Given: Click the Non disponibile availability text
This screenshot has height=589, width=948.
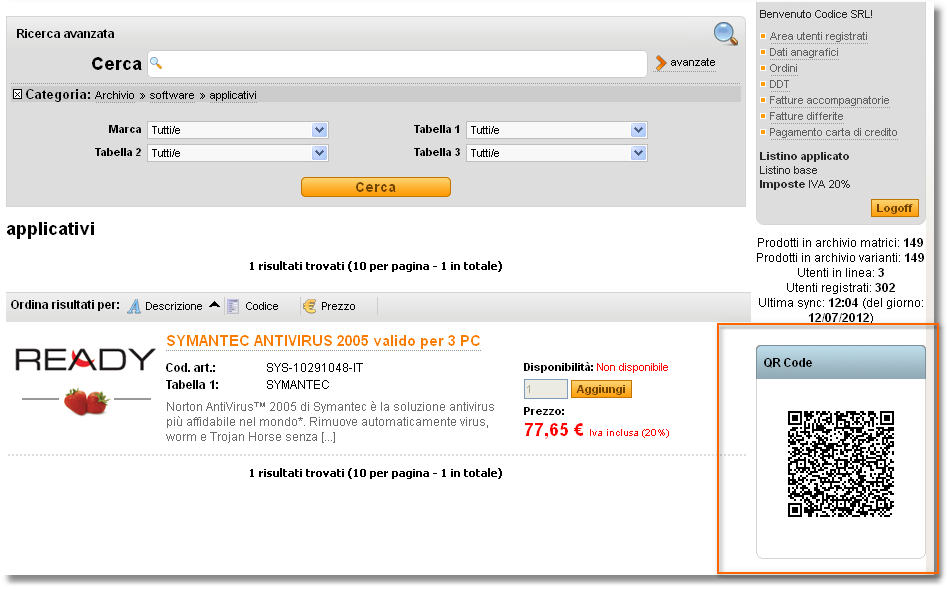Looking at the screenshot, I should (x=632, y=367).
